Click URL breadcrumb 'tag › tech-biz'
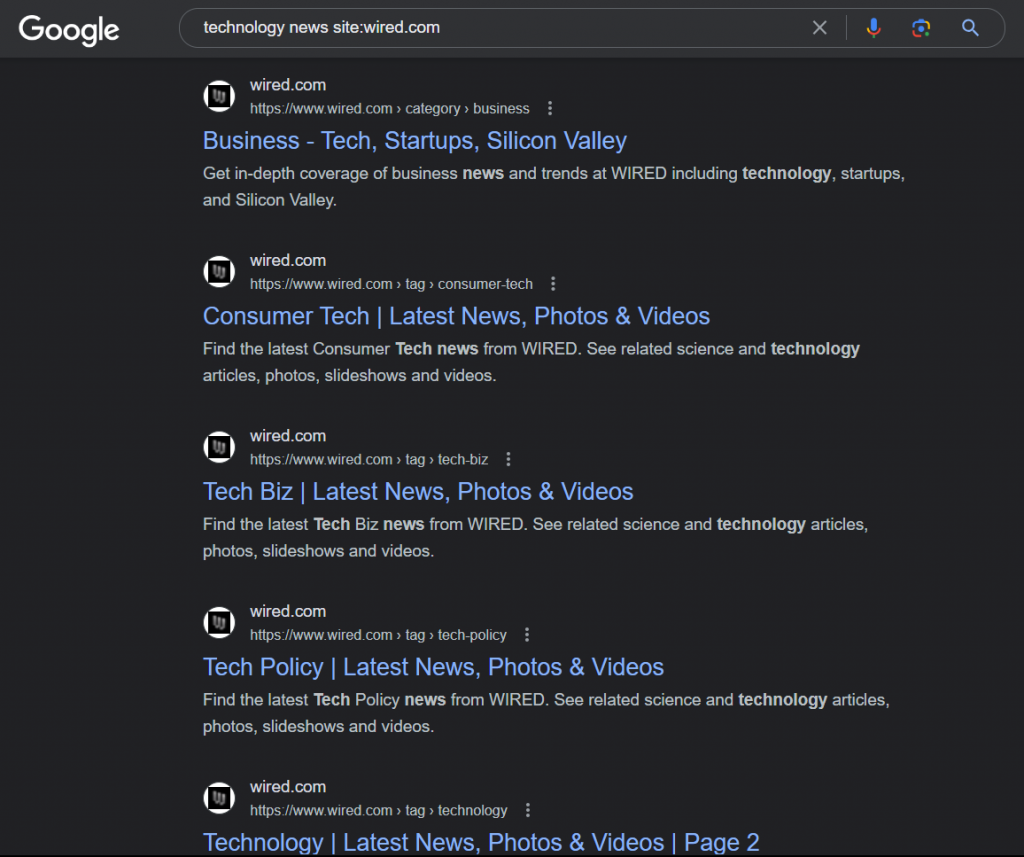The width and height of the screenshot is (1024, 857). tap(447, 459)
